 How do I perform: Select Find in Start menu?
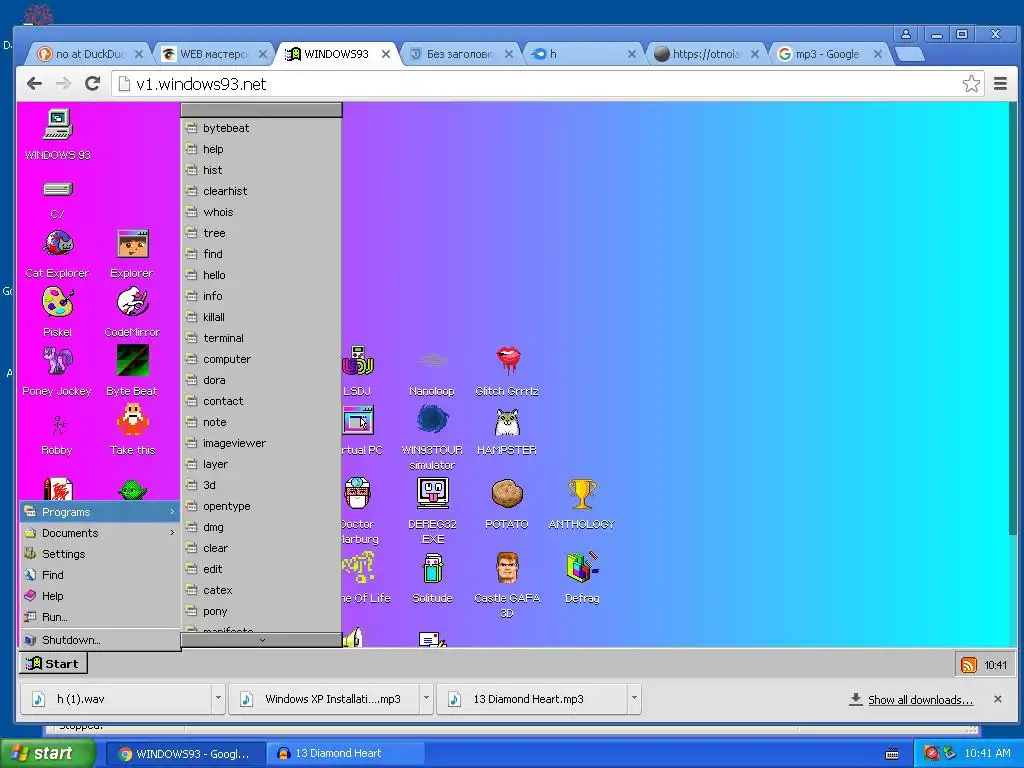point(100,575)
